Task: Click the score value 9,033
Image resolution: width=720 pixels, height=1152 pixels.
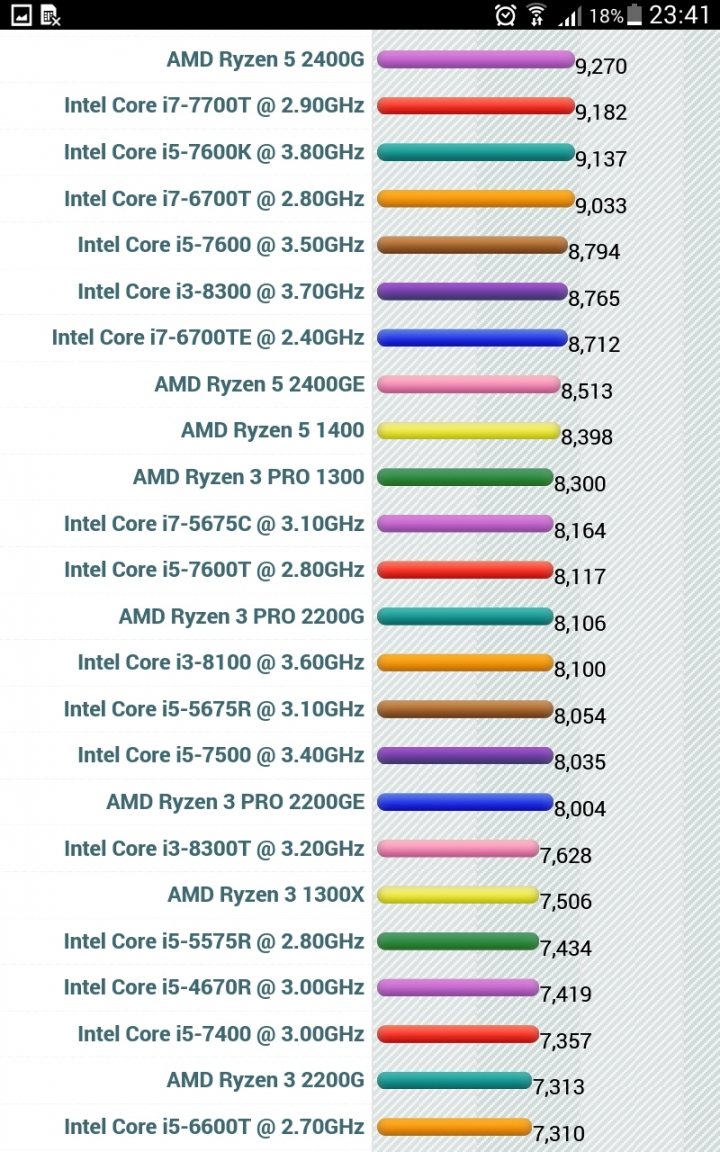Action: point(601,205)
